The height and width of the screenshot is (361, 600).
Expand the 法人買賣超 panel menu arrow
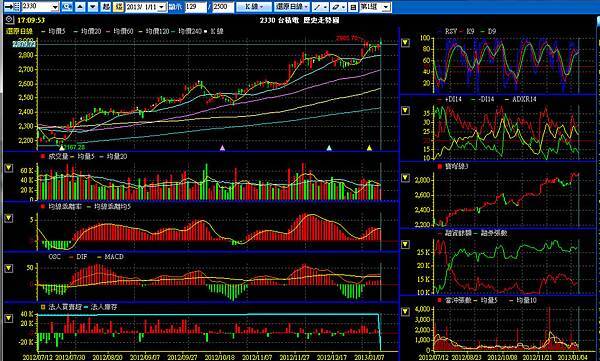[8, 318]
